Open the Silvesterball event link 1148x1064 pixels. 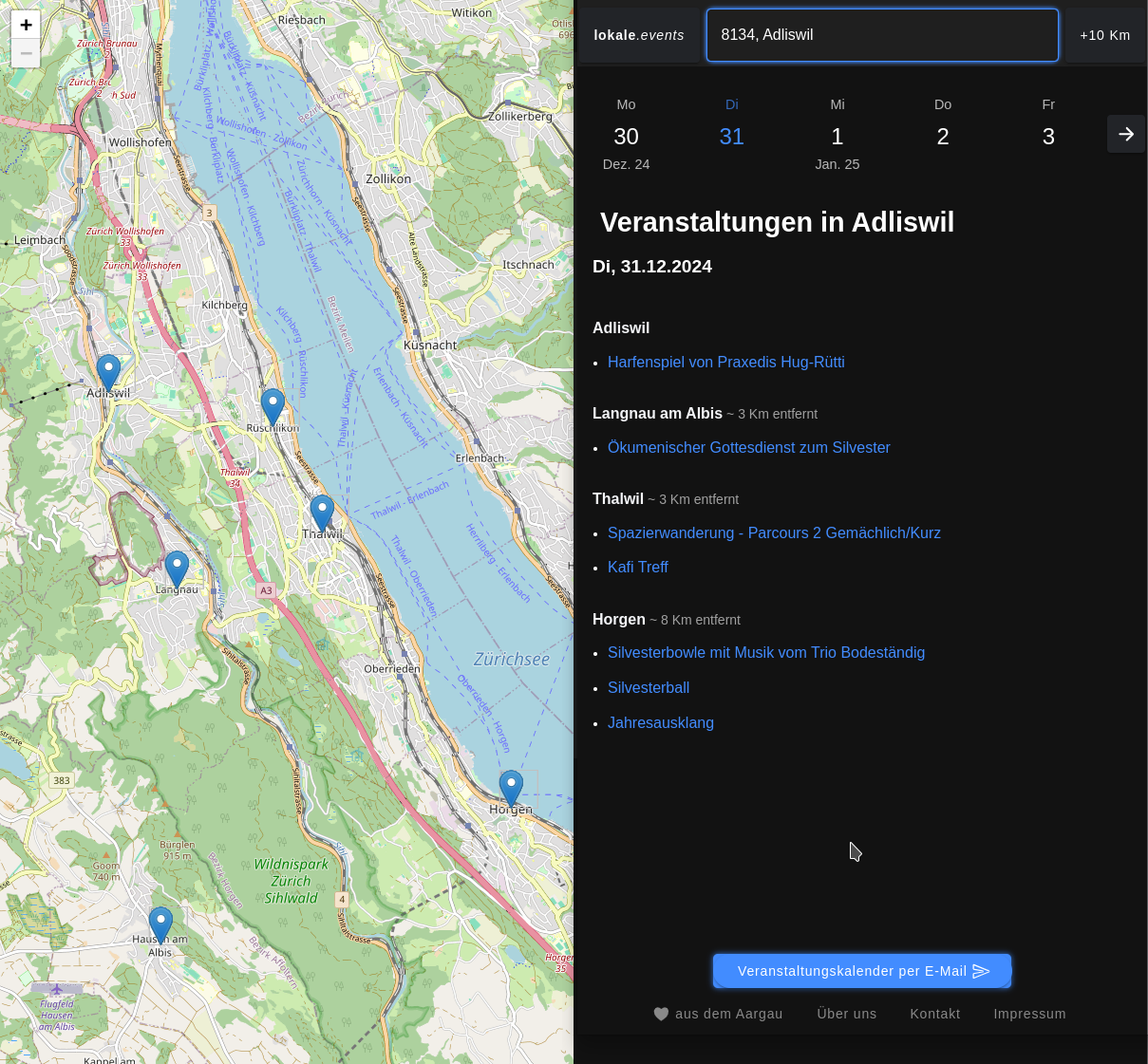click(x=648, y=687)
